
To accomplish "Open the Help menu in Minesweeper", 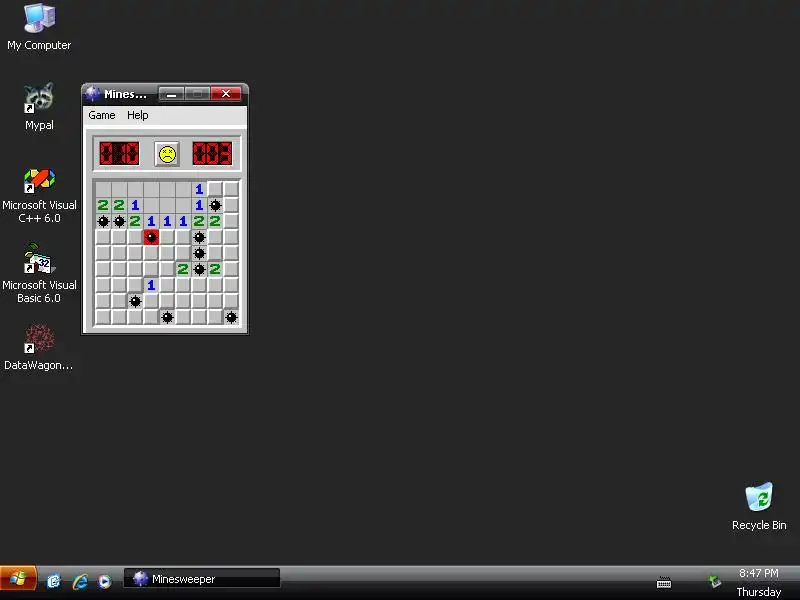I will tap(138, 115).
